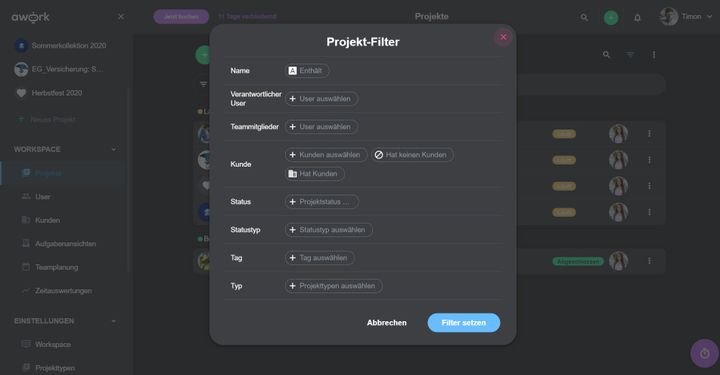Click the green plus quick-add icon
Screen dimensions: 720x375
pyautogui.click(x=611, y=17)
